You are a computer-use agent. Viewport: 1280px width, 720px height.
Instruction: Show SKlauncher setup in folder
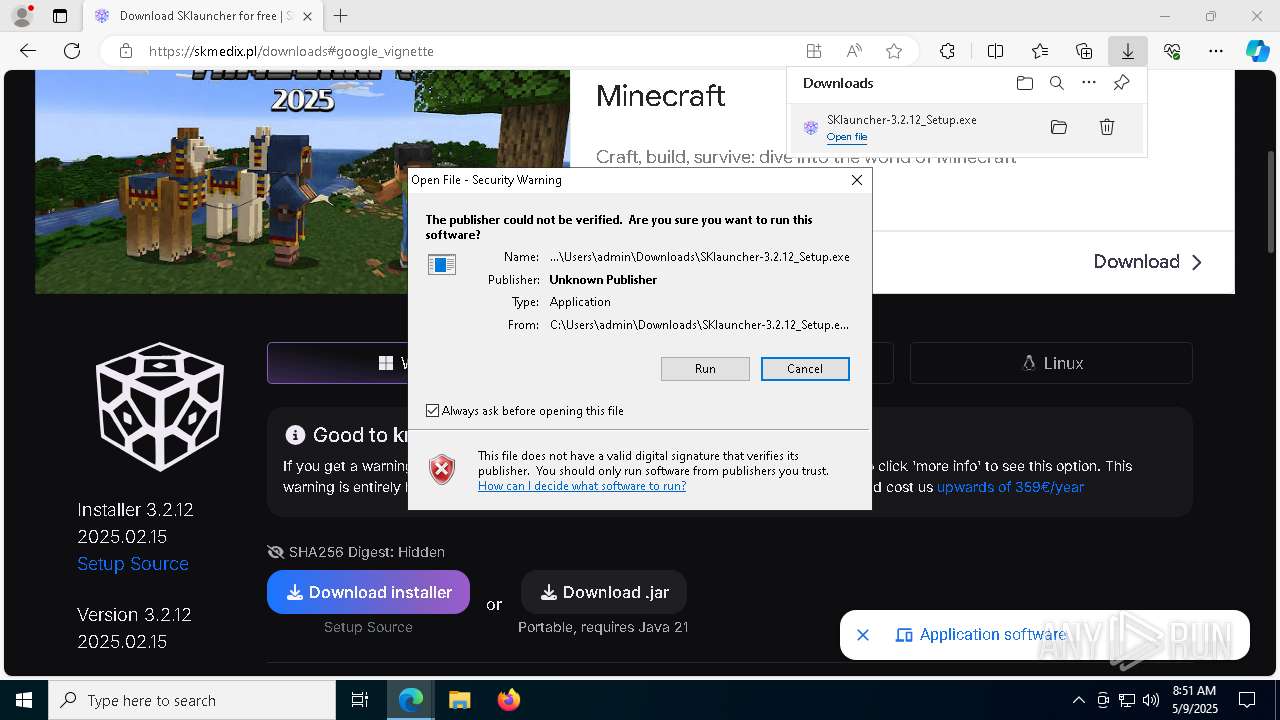pyautogui.click(x=1059, y=127)
